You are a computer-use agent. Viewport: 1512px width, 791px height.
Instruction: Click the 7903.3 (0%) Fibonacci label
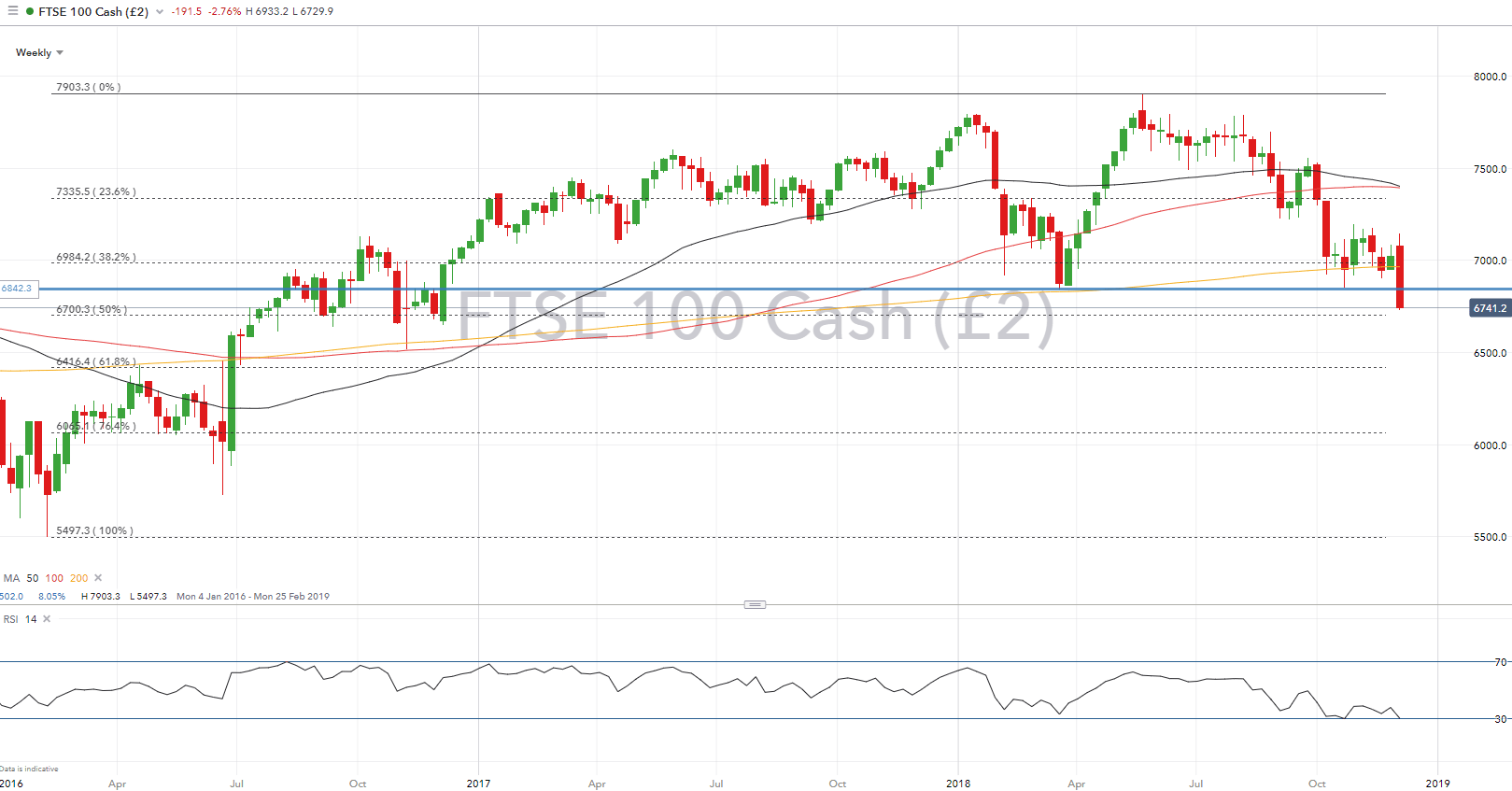(88, 87)
